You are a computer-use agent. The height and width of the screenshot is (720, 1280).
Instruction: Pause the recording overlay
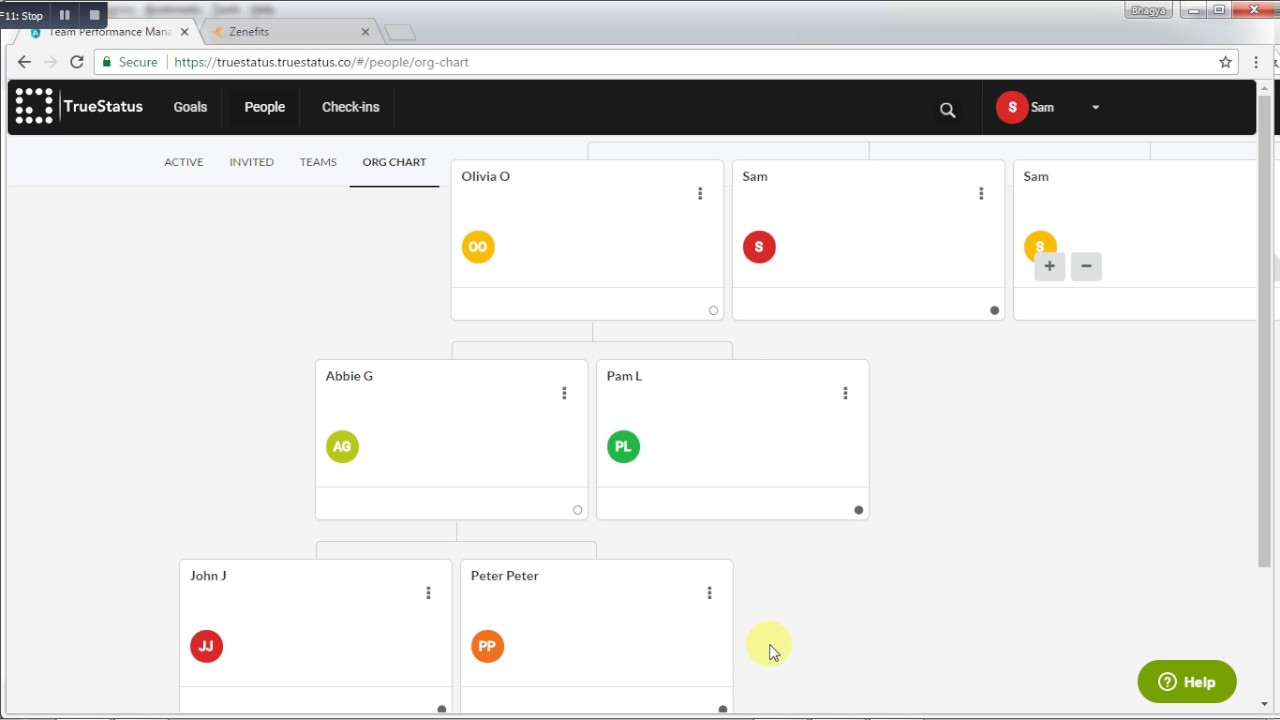tap(65, 15)
